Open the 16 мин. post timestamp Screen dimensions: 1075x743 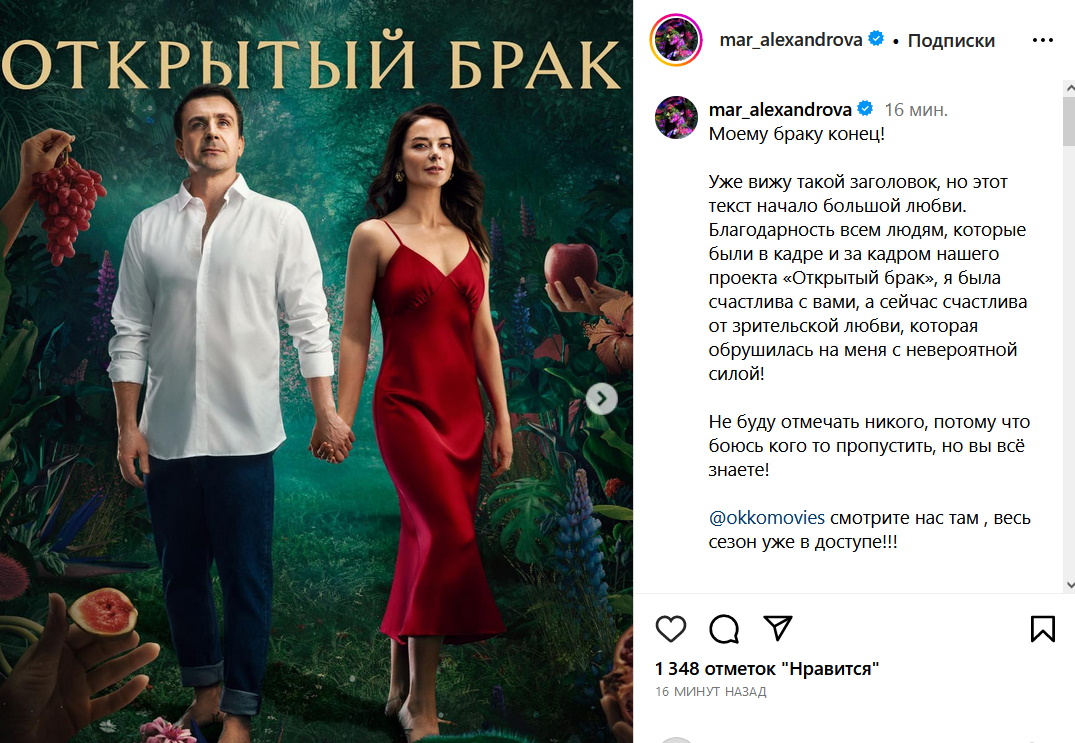tap(916, 110)
